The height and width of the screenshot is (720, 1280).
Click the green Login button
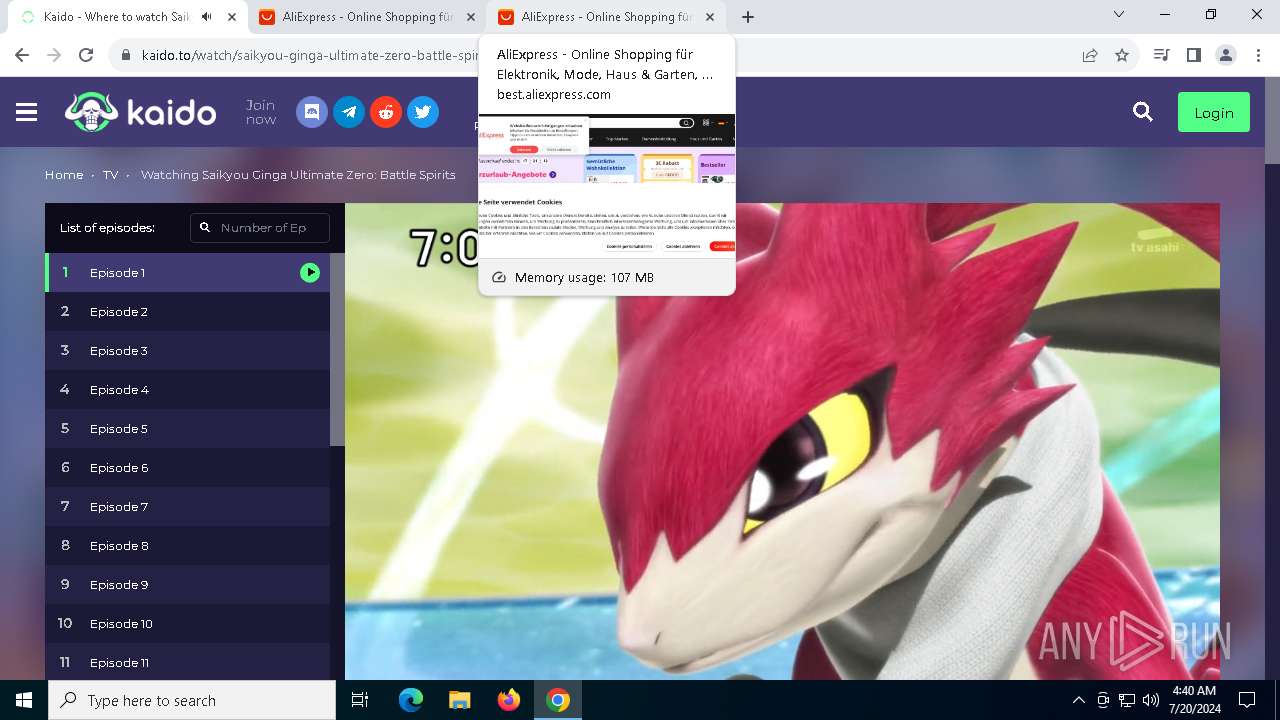1213,113
